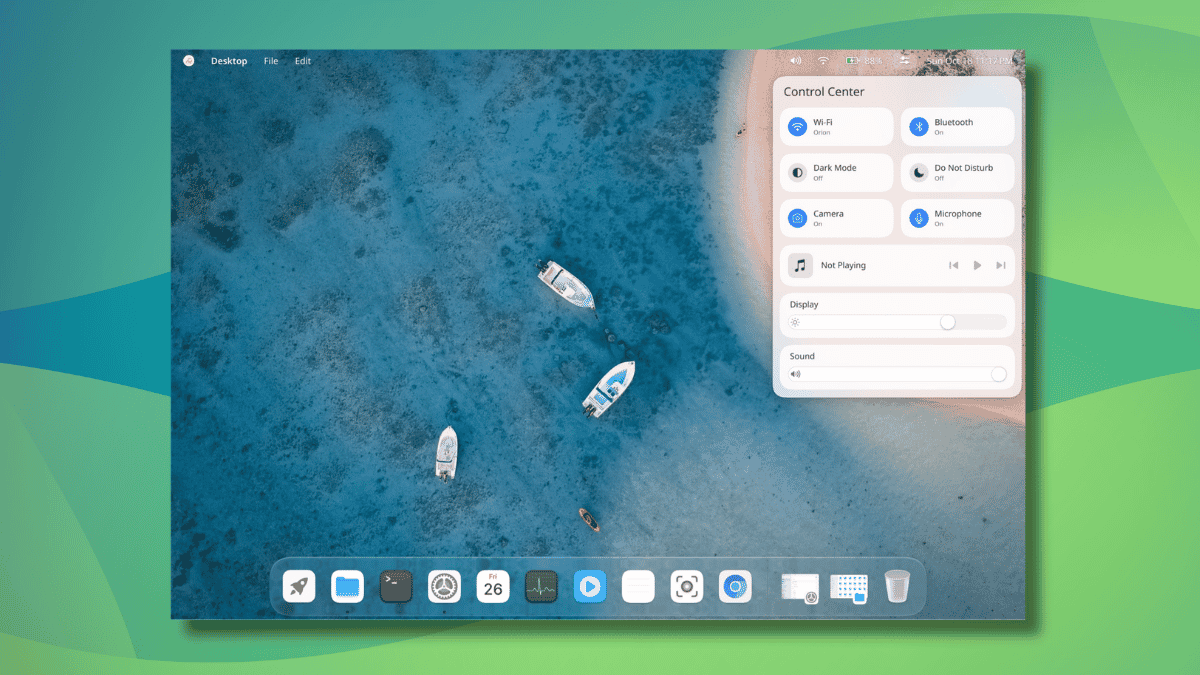Image resolution: width=1200 pixels, height=675 pixels.
Task: Click the speaker icon on Sound slider
Action: pos(795,374)
